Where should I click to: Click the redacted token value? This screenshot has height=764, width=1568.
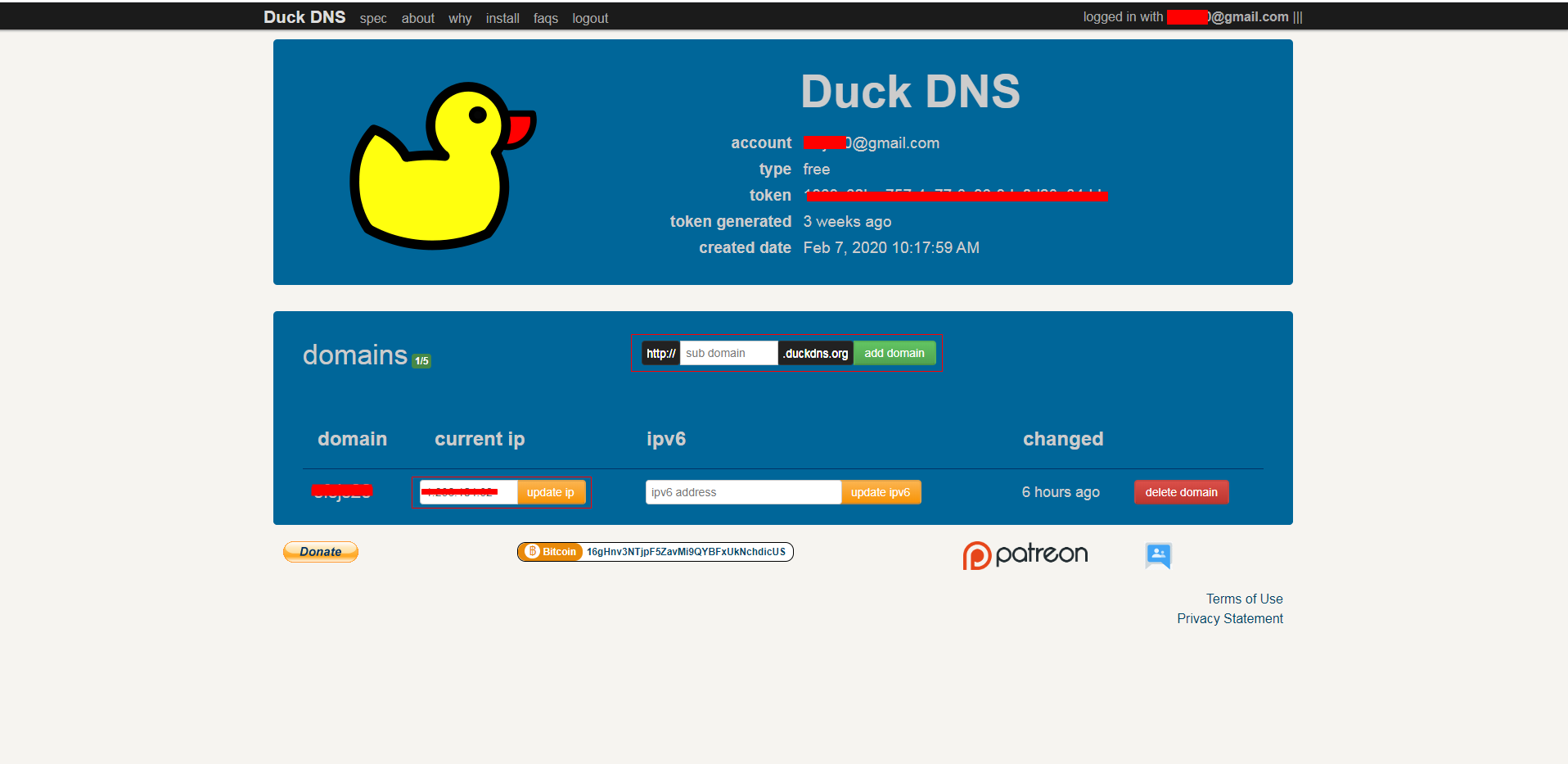(x=956, y=195)
